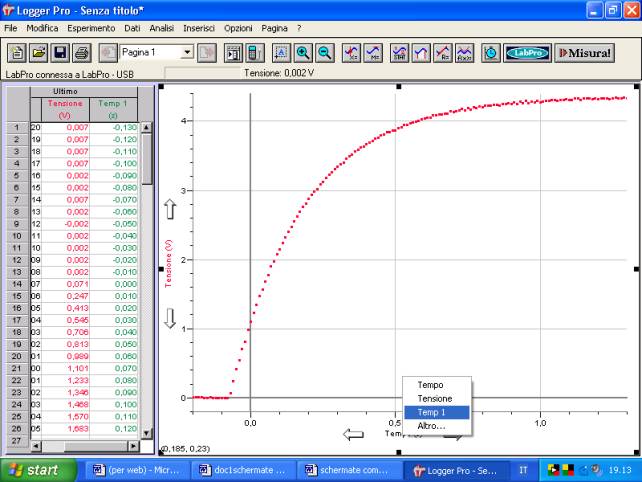Click the cell with value -0,050
Image resolution: width=642 pixels, height=482 pixels.
click(x=113, y=224)
